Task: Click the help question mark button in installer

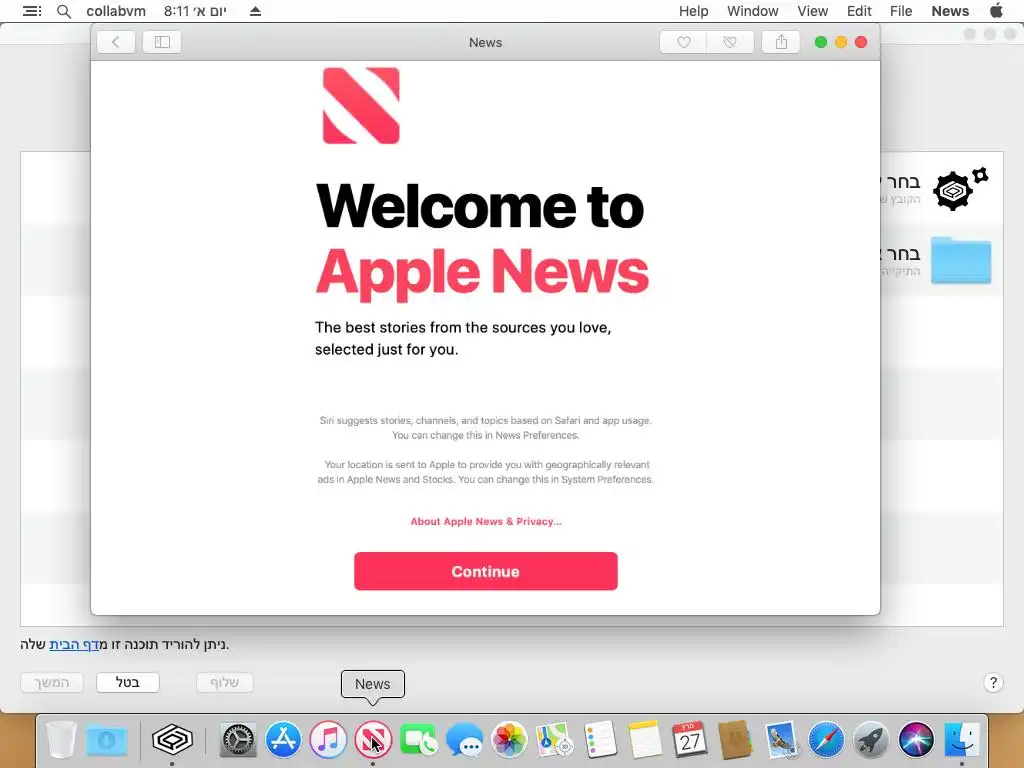Action: [993, 682]
